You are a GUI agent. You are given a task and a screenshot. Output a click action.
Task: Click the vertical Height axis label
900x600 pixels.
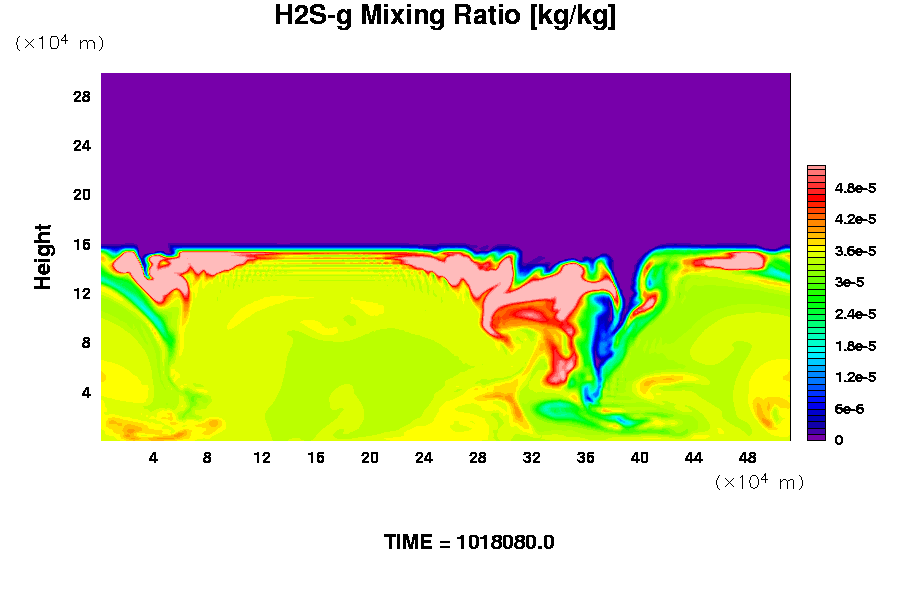point(43,258)
